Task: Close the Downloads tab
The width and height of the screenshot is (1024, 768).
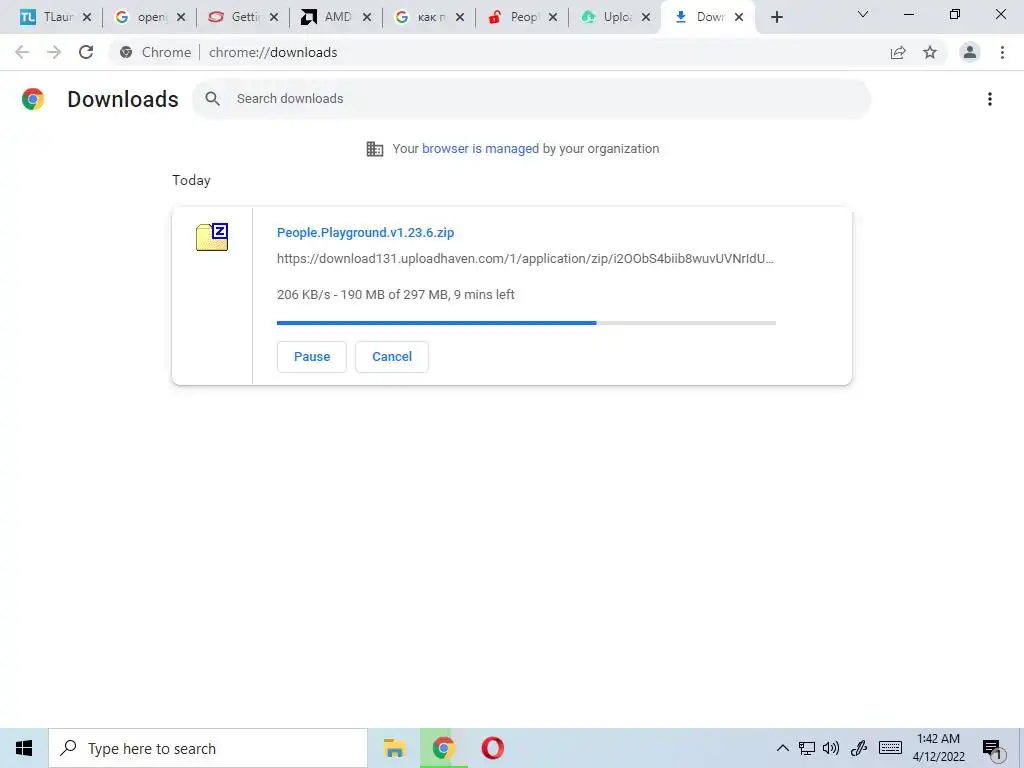Action: tap(739, 17)
